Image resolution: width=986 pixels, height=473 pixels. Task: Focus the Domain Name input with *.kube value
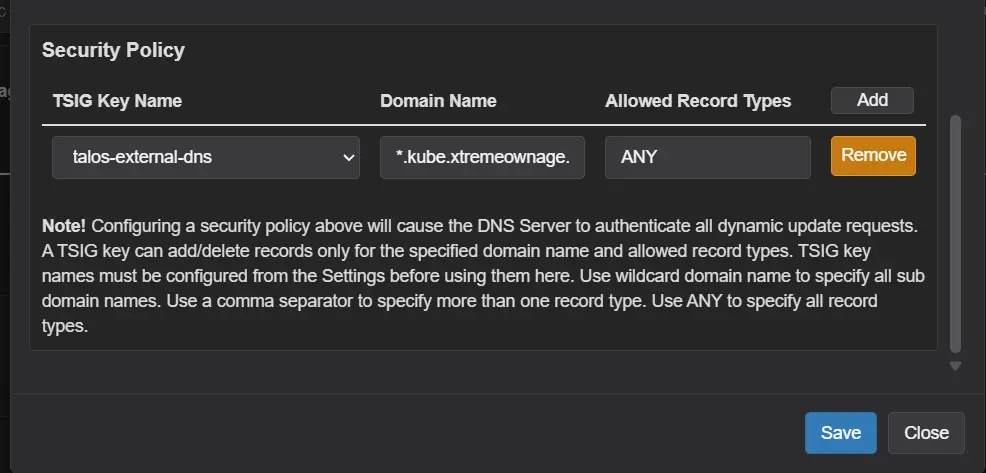click(x=482, y=157)
